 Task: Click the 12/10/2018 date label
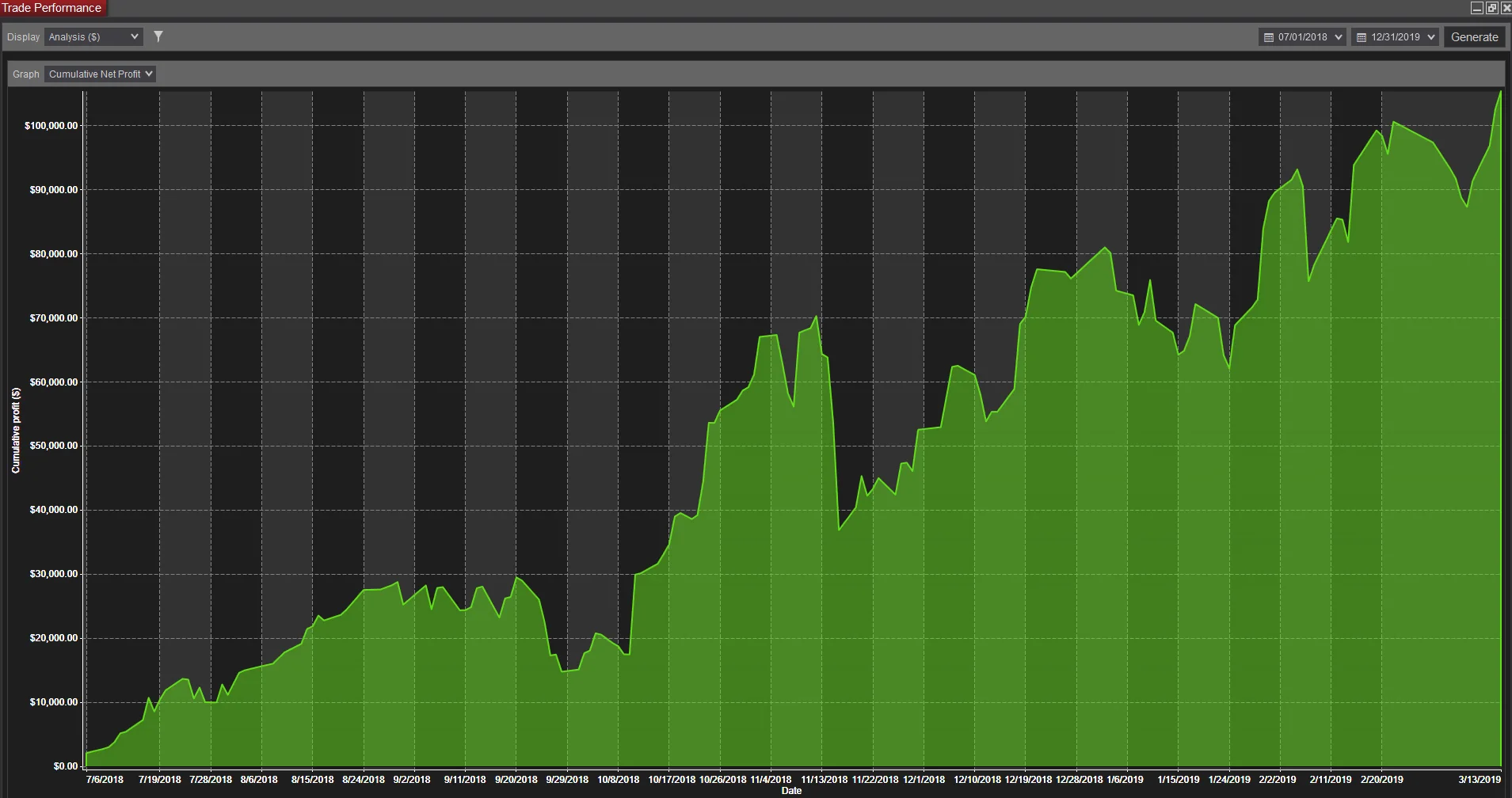[x=977, y=780]
